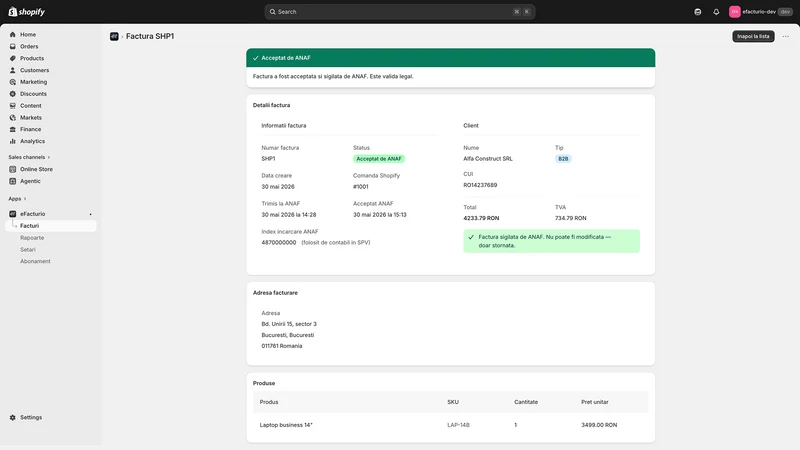Click the Analytics bar chart icon
The width and height of the screenshot is (800, 450).
coord(13,141)
